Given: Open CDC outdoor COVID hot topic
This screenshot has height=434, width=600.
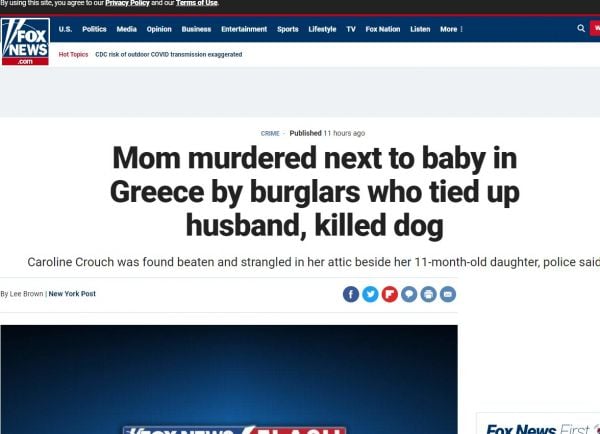Looking at the screenshot, I should coord(169,54).
